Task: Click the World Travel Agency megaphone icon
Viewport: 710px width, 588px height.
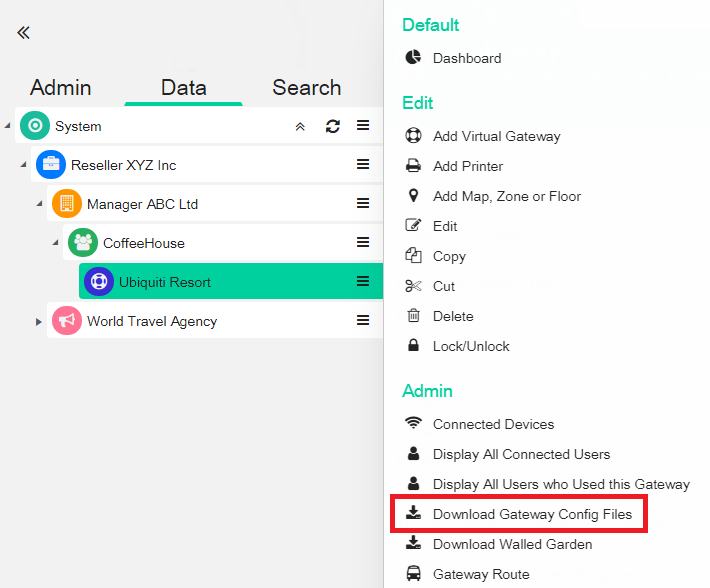Action: (67, 321)
